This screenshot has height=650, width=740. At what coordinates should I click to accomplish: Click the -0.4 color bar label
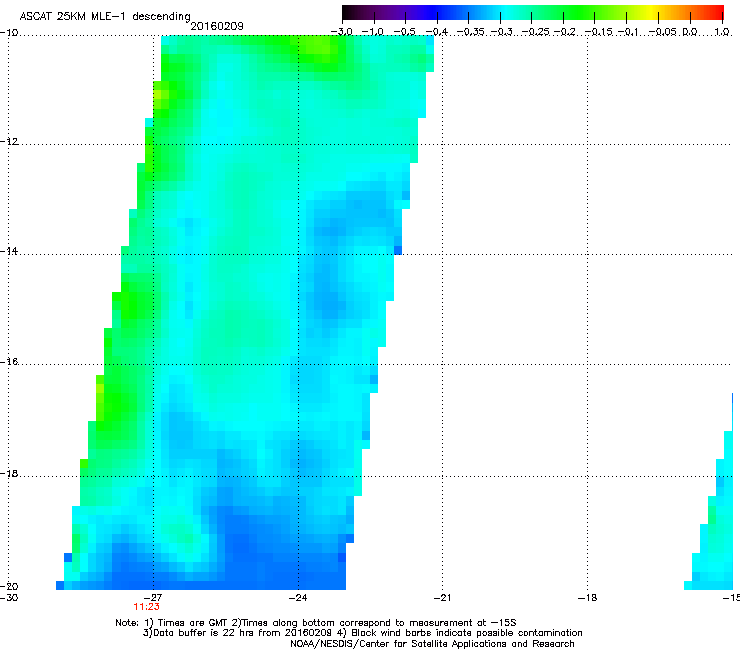437,32
